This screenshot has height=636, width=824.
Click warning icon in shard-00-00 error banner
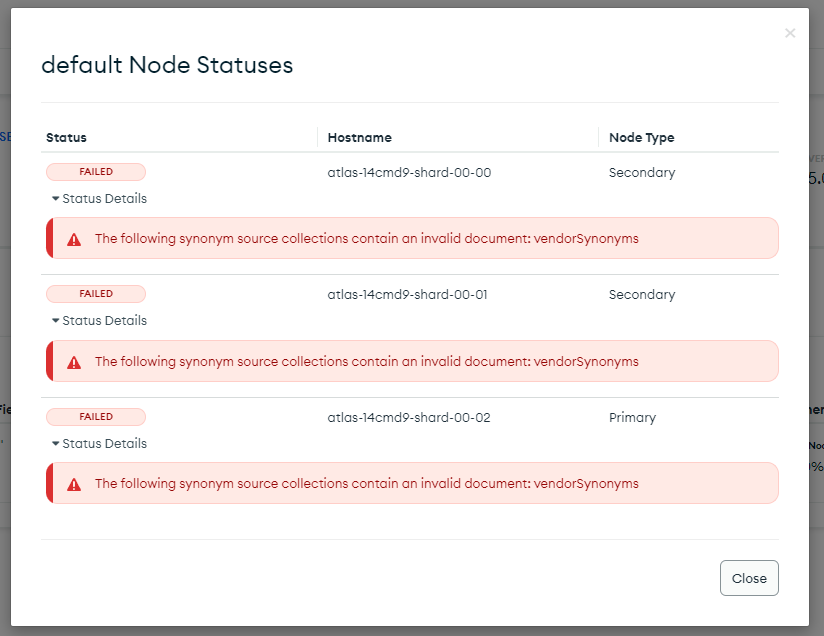click(x=74, y=240)
